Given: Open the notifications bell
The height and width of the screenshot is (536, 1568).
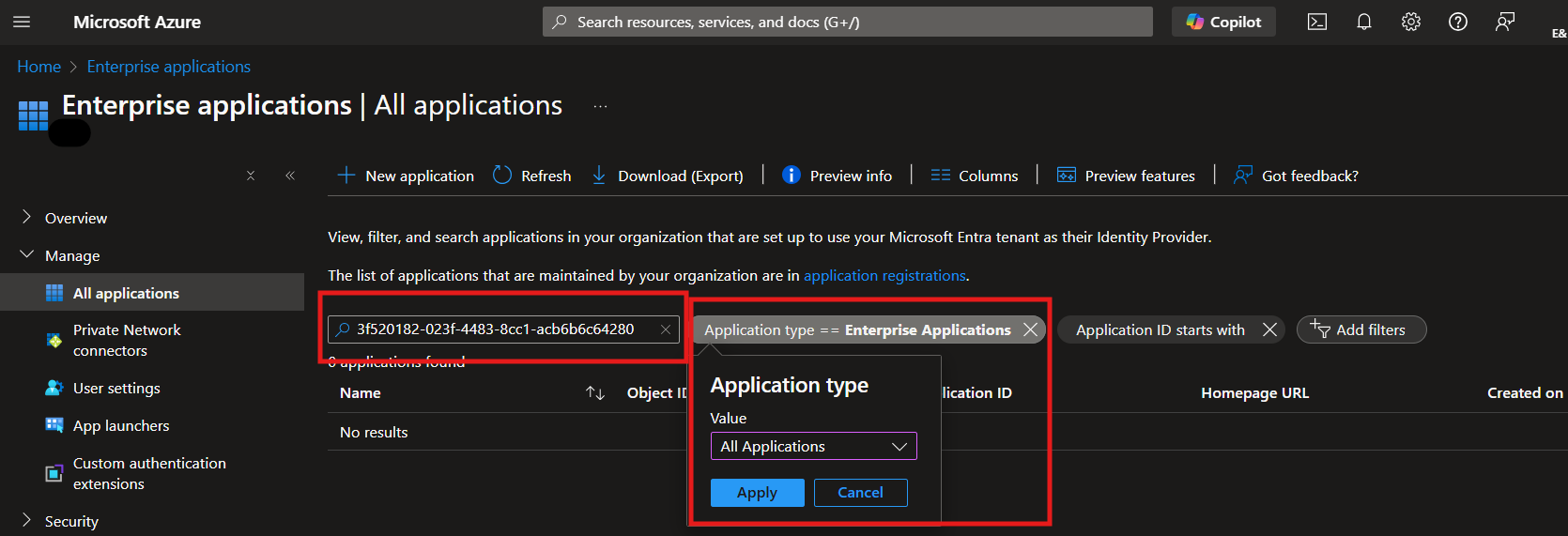Looking at the screenshot, I should click(1364, 22).
